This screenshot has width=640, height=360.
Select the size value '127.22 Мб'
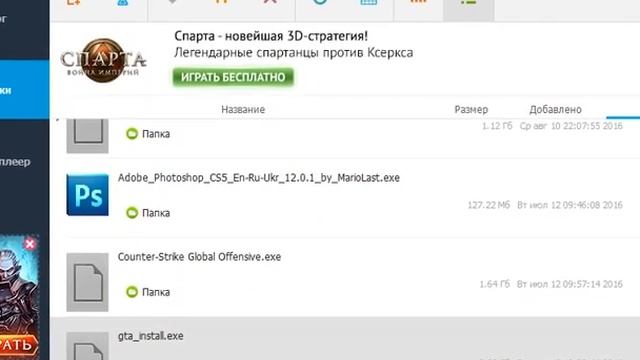tap(489, 205)
